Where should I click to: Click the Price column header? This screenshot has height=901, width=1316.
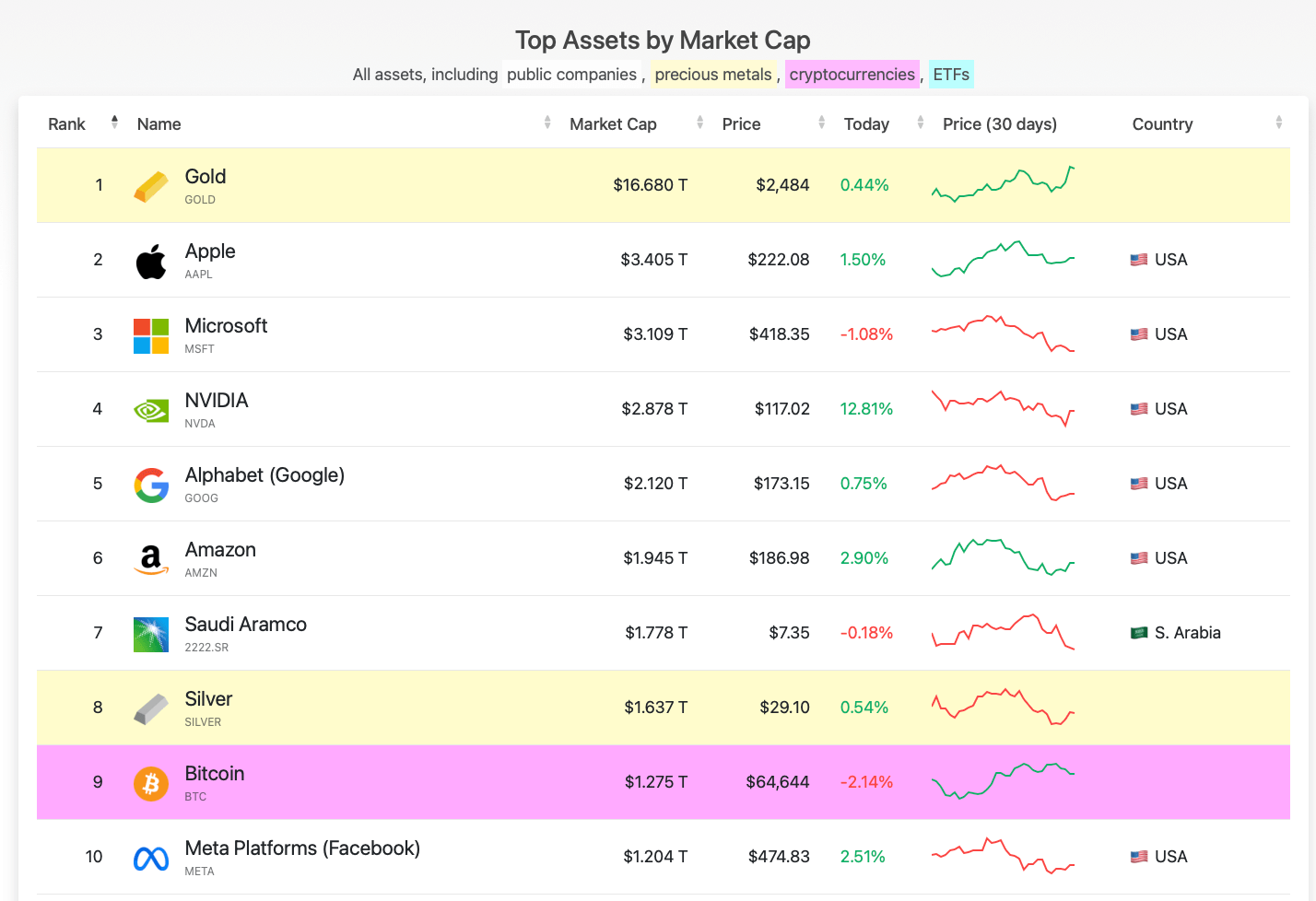741,124
